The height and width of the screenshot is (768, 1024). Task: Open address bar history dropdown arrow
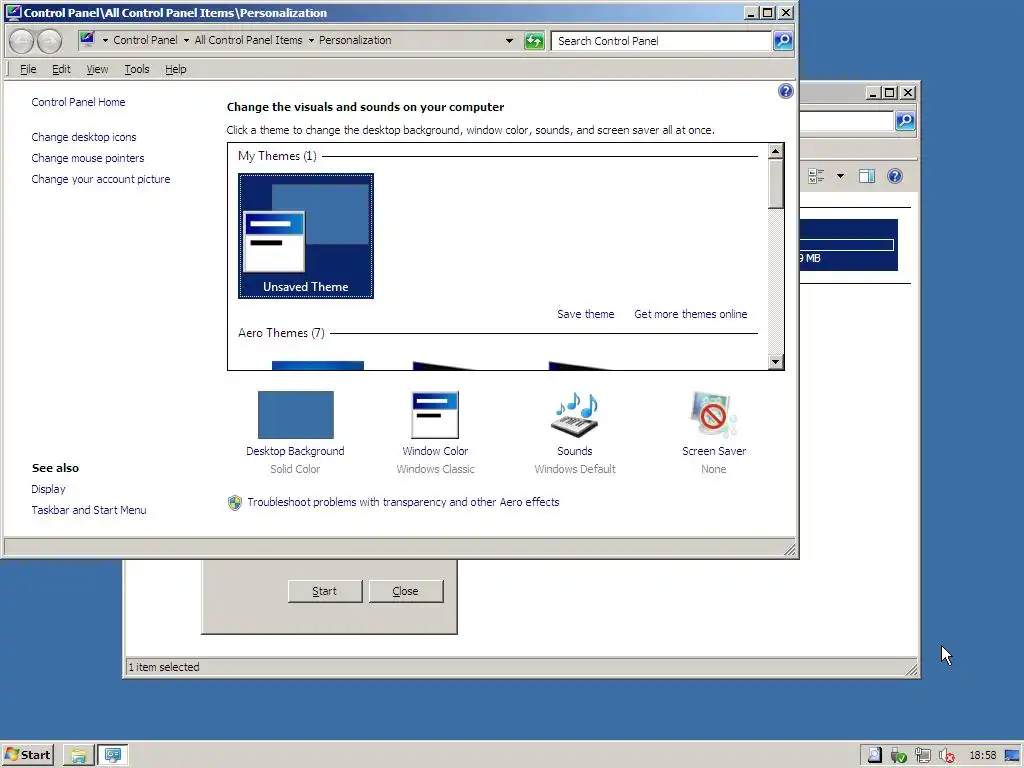(509, 40)
